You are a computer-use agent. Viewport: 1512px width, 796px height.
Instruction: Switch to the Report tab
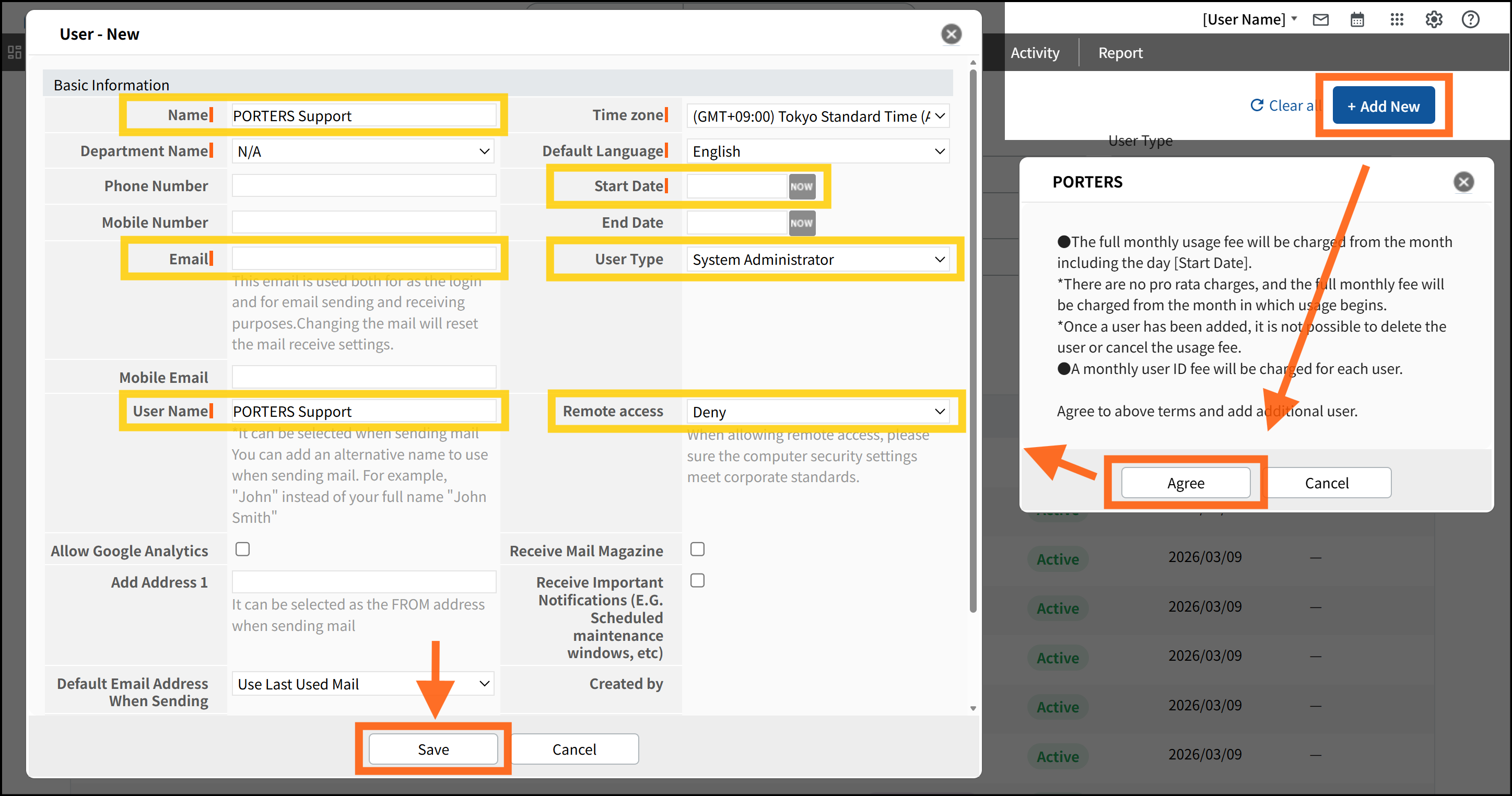point(1120,53)
